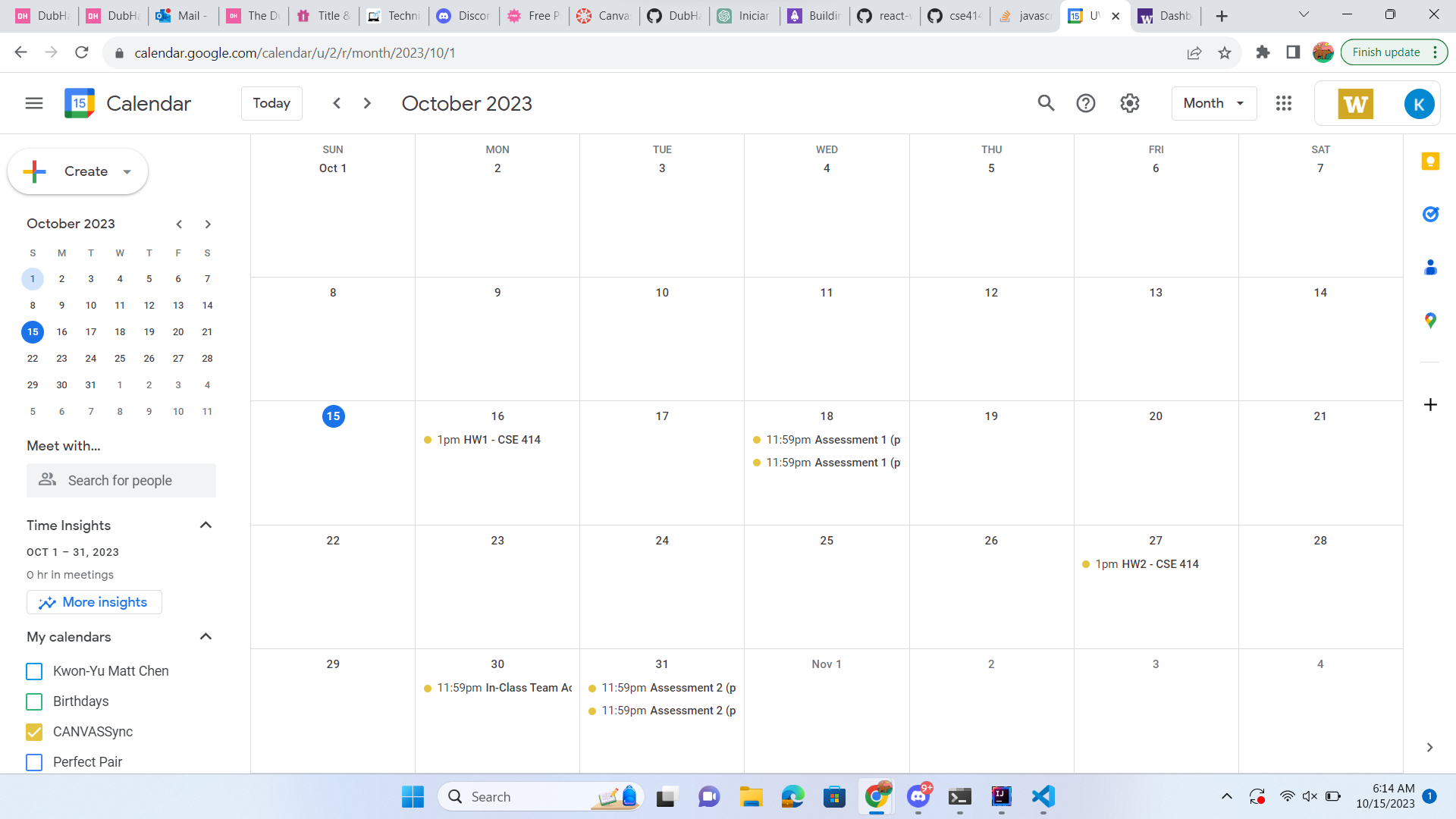Open the Google Contacts side panel icon
Image resolution: width=1456 pixels, height=819 pixels.
[1430, 267]
